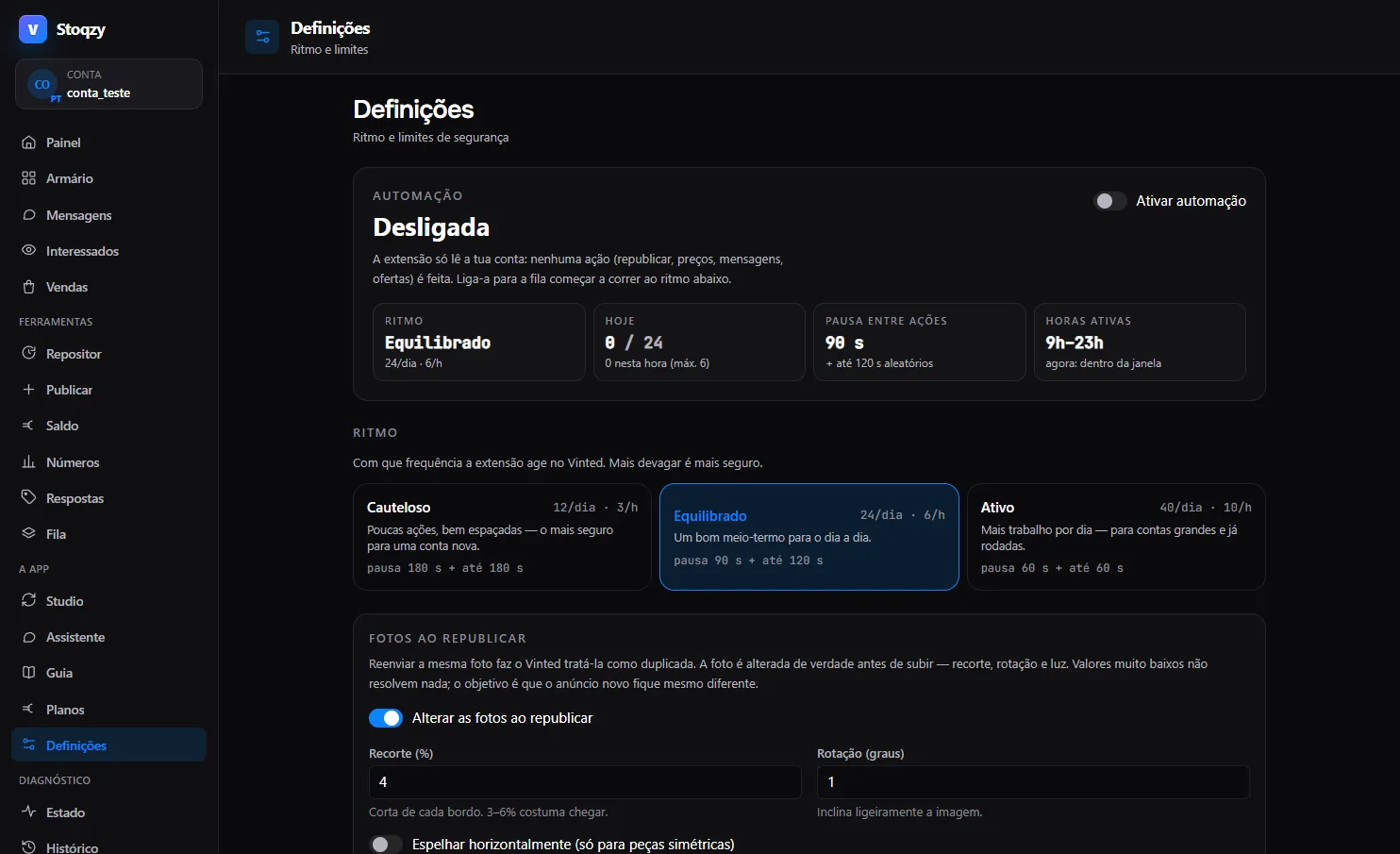Click the Rotação (graus) input field
Viewport: 1400px width, 854px height.
[1033, 782]
